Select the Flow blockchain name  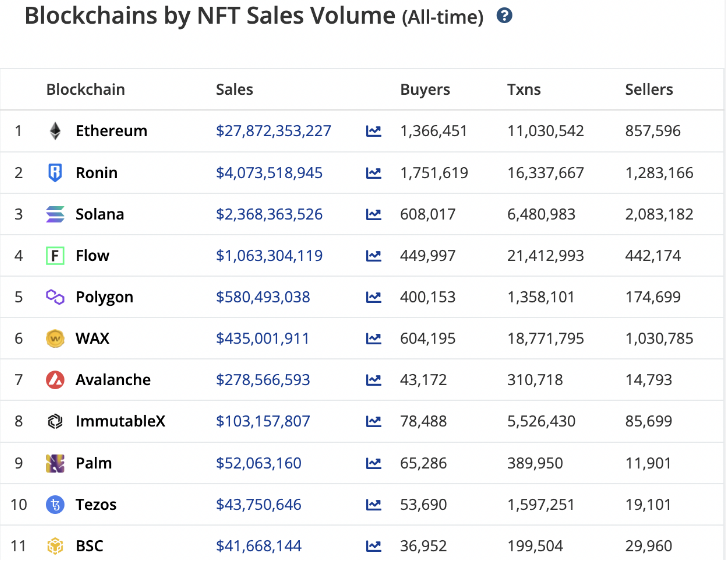coord(93,256)
